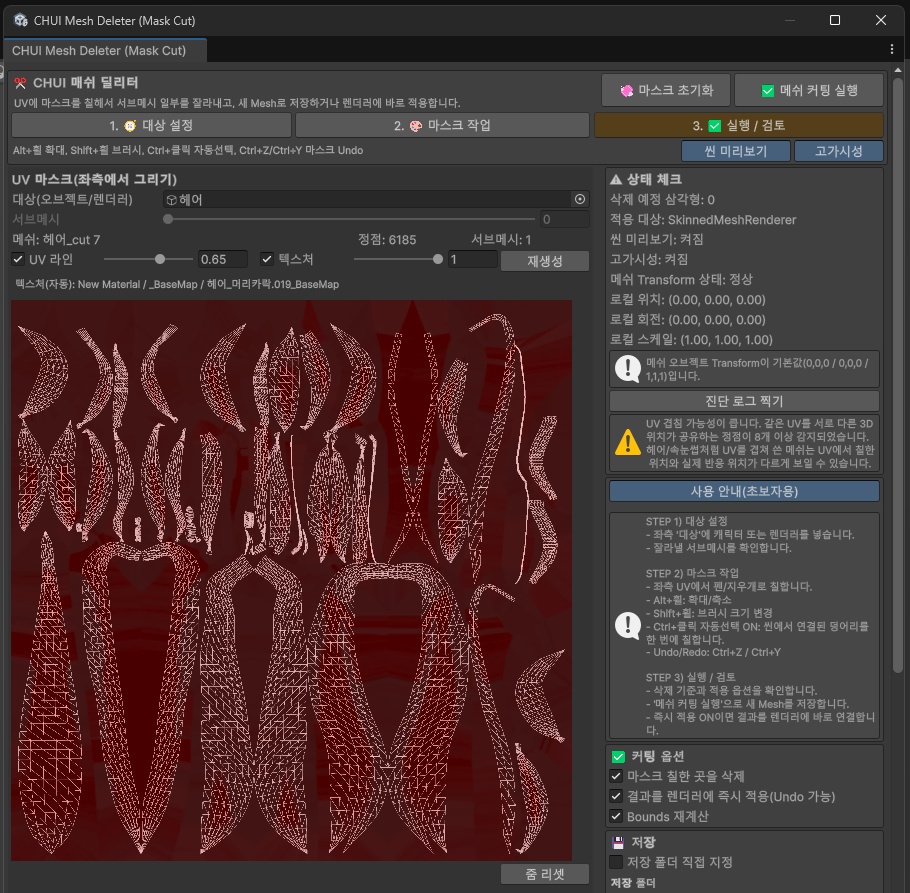Click the 줌 리셋 button
Screen dimensions: 910x893
click(544, 874)
